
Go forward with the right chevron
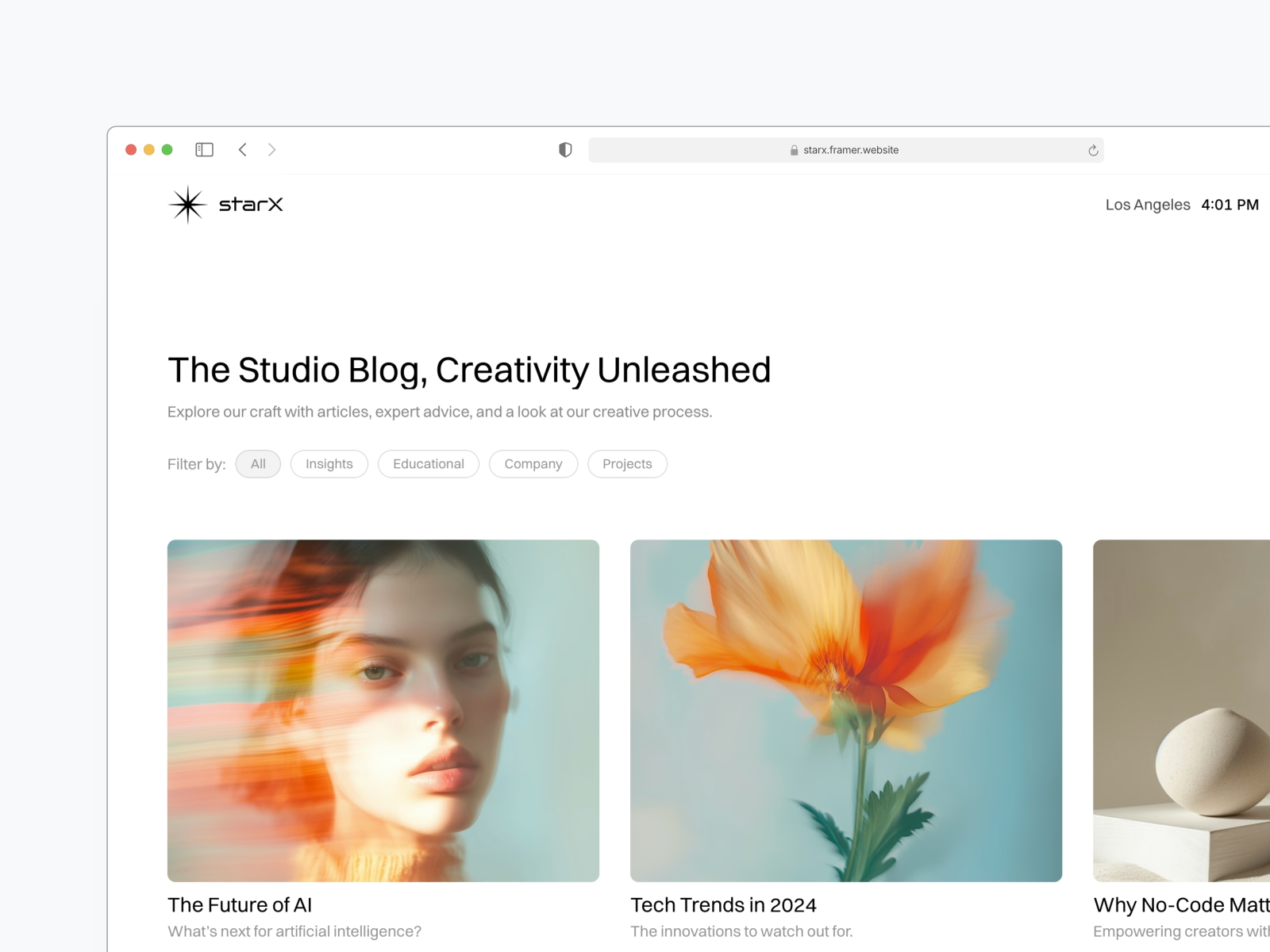tap(272, 150)
